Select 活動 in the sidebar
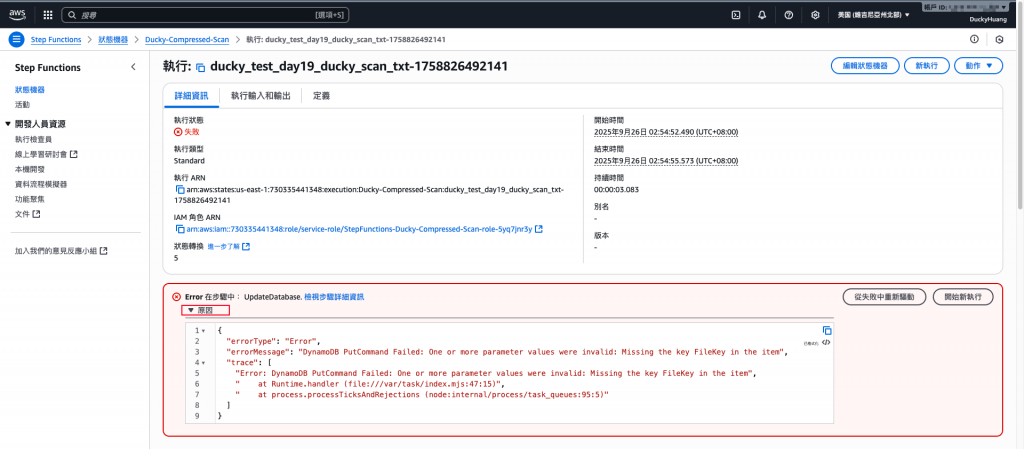Screen dimensions: 1024x449 22,104
